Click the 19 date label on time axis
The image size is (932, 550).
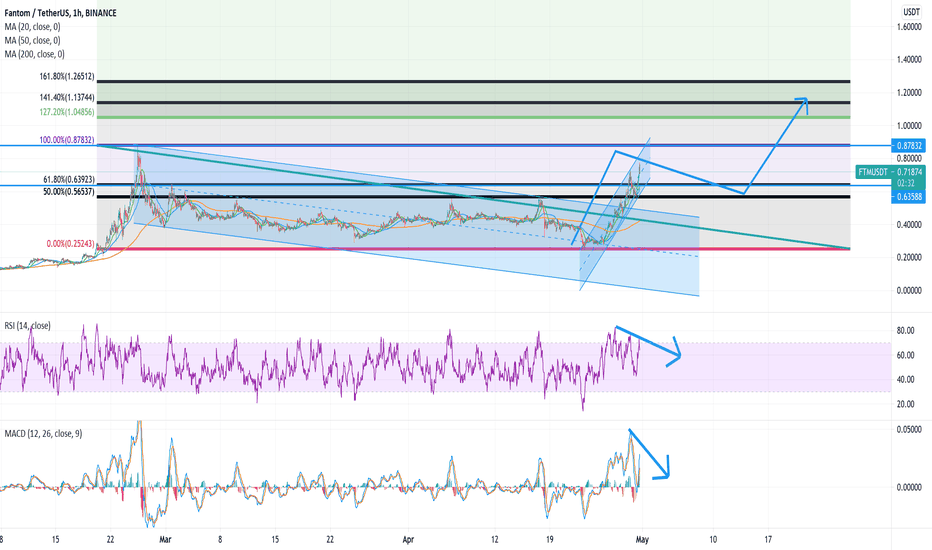tap(550, 540)
